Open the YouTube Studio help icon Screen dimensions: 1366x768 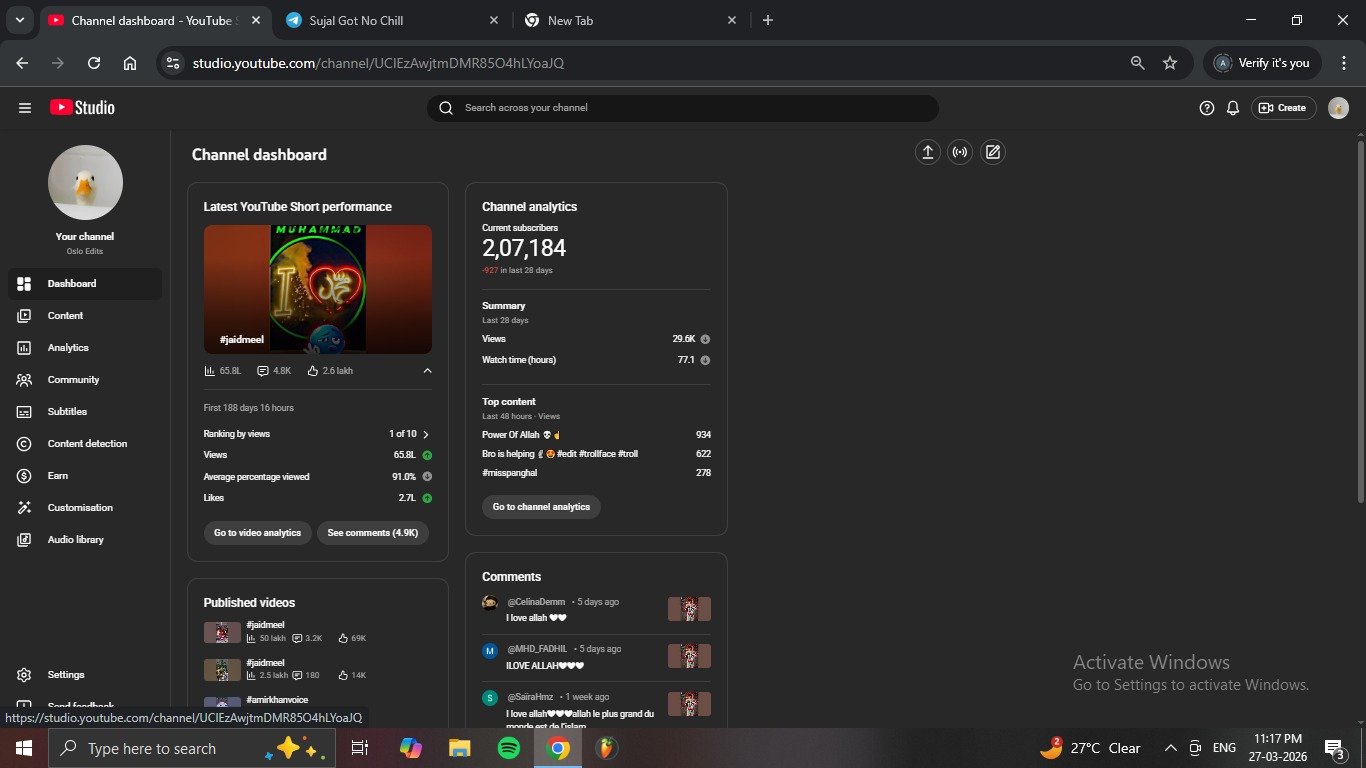(x=1206, y=108)
